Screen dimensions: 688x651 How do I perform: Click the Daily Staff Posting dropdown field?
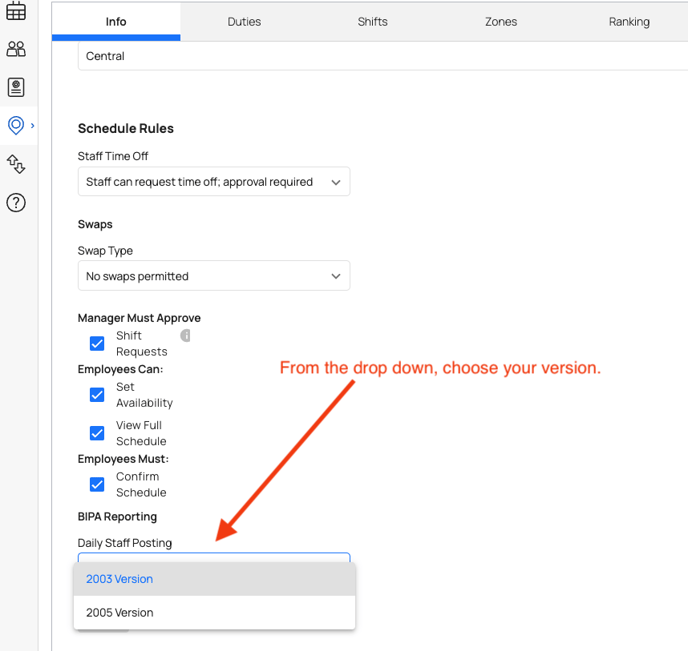pyautogui.click(x=214, y=558)
